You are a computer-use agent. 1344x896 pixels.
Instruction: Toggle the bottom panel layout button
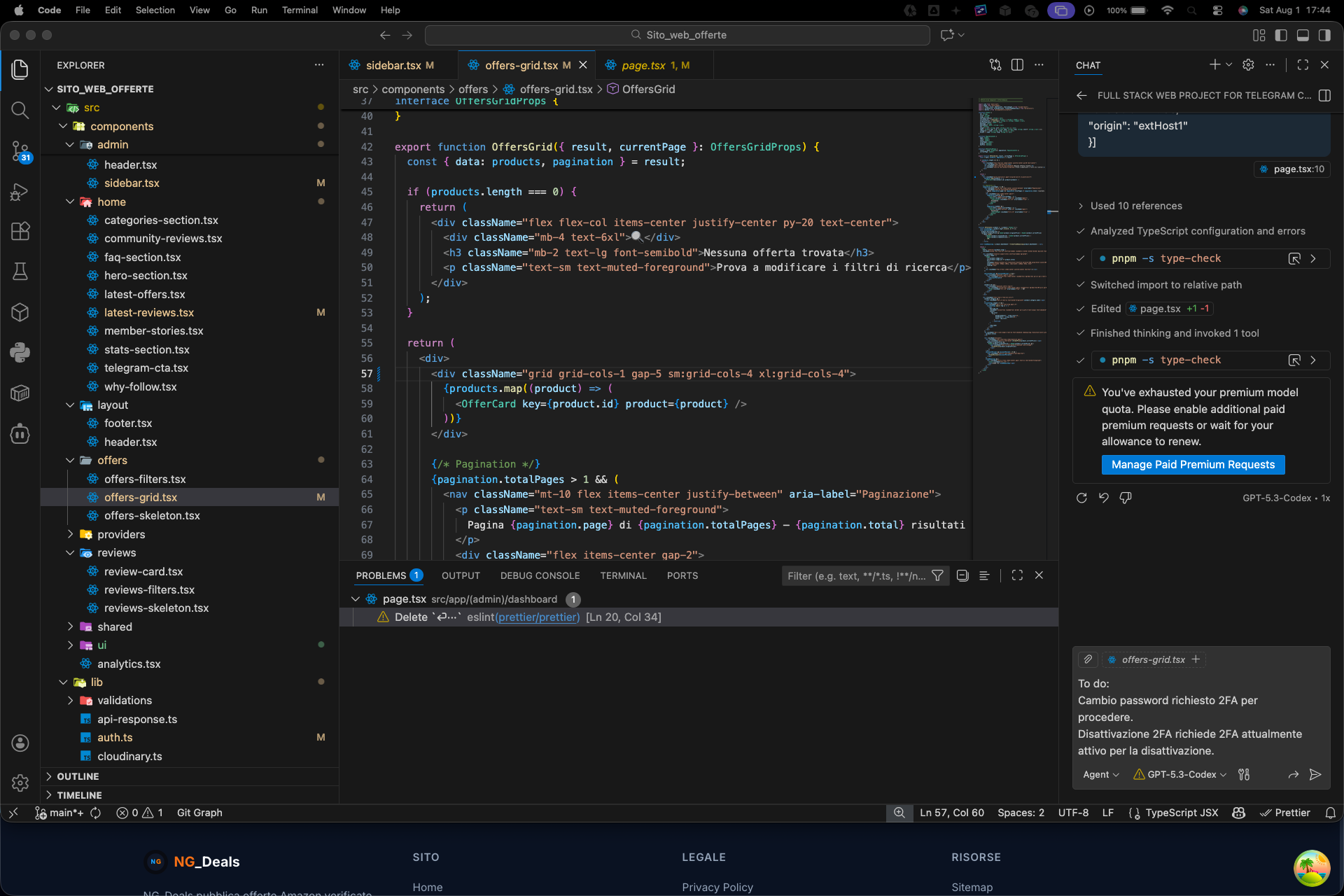point(1303,35)
